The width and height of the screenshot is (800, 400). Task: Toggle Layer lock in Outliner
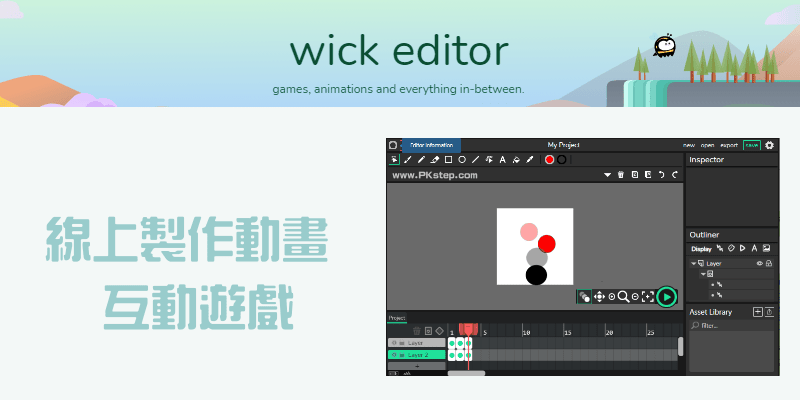tap(769, 264)
